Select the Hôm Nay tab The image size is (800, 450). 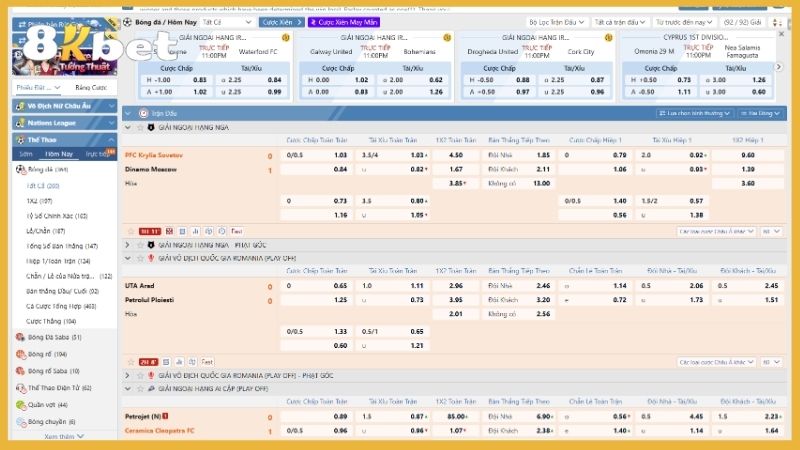pyautogui.click(x=59, y=154)
